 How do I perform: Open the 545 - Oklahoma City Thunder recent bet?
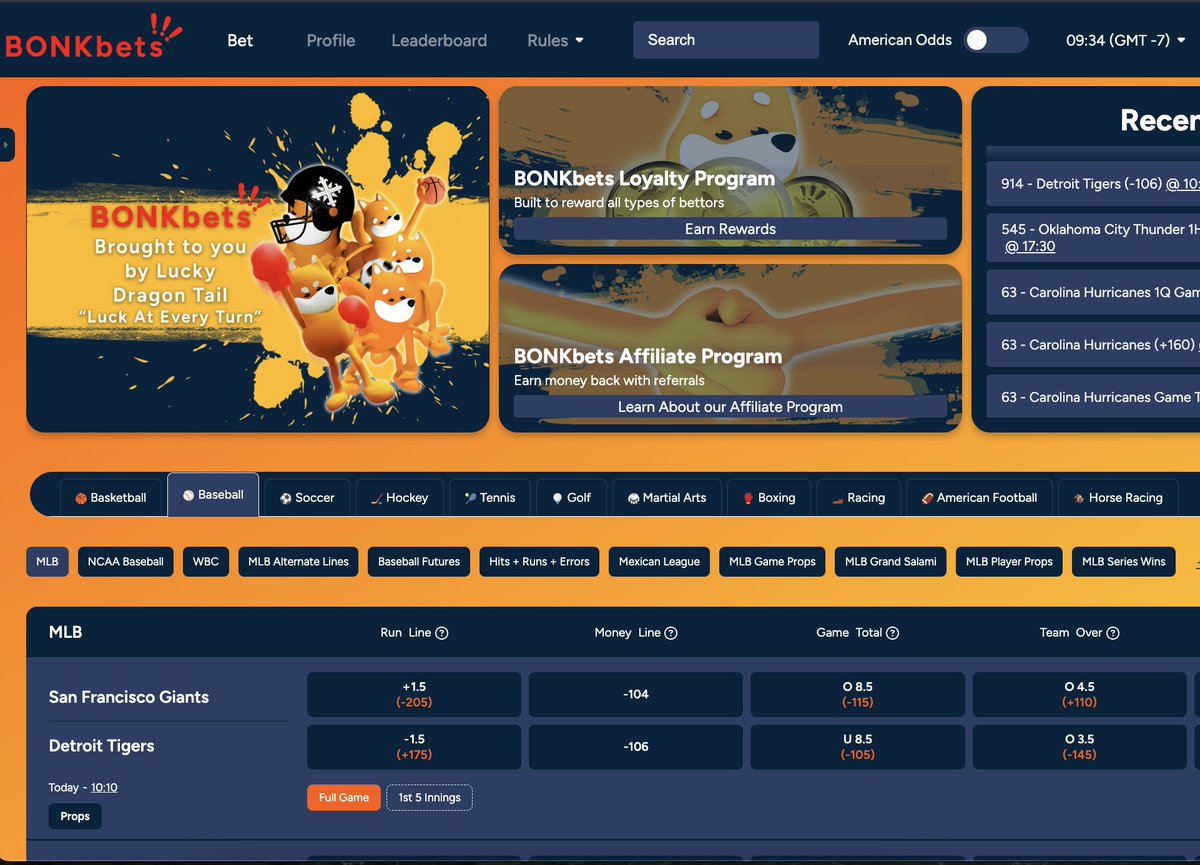(1093, 237)
